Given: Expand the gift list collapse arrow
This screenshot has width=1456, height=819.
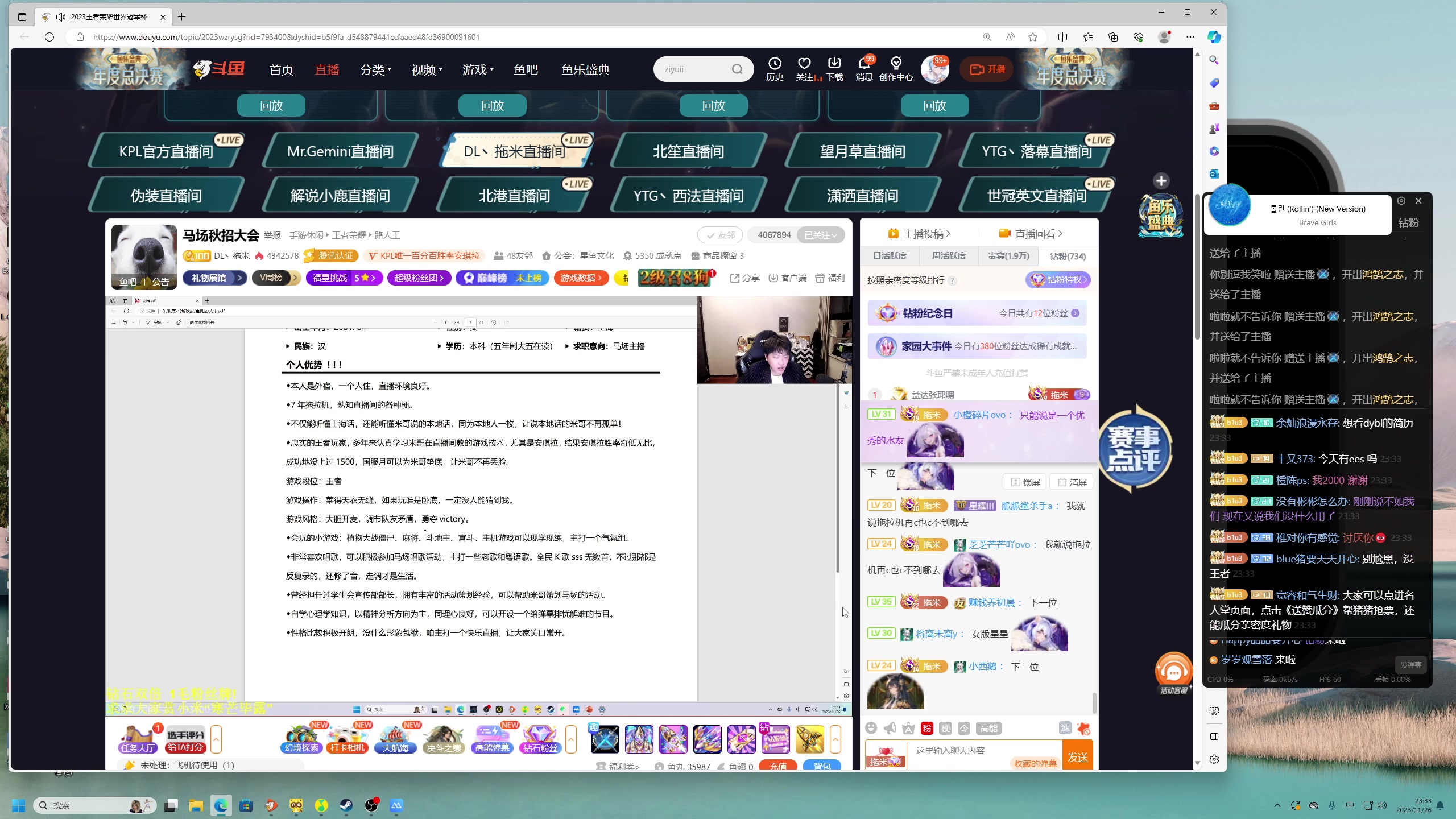Looking at the screenshot, I should coord(835,739).
